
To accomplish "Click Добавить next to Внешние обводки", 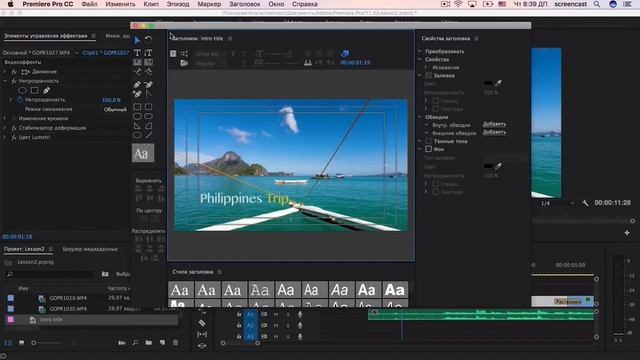I will pyautogui.click(x=494, y=132).
